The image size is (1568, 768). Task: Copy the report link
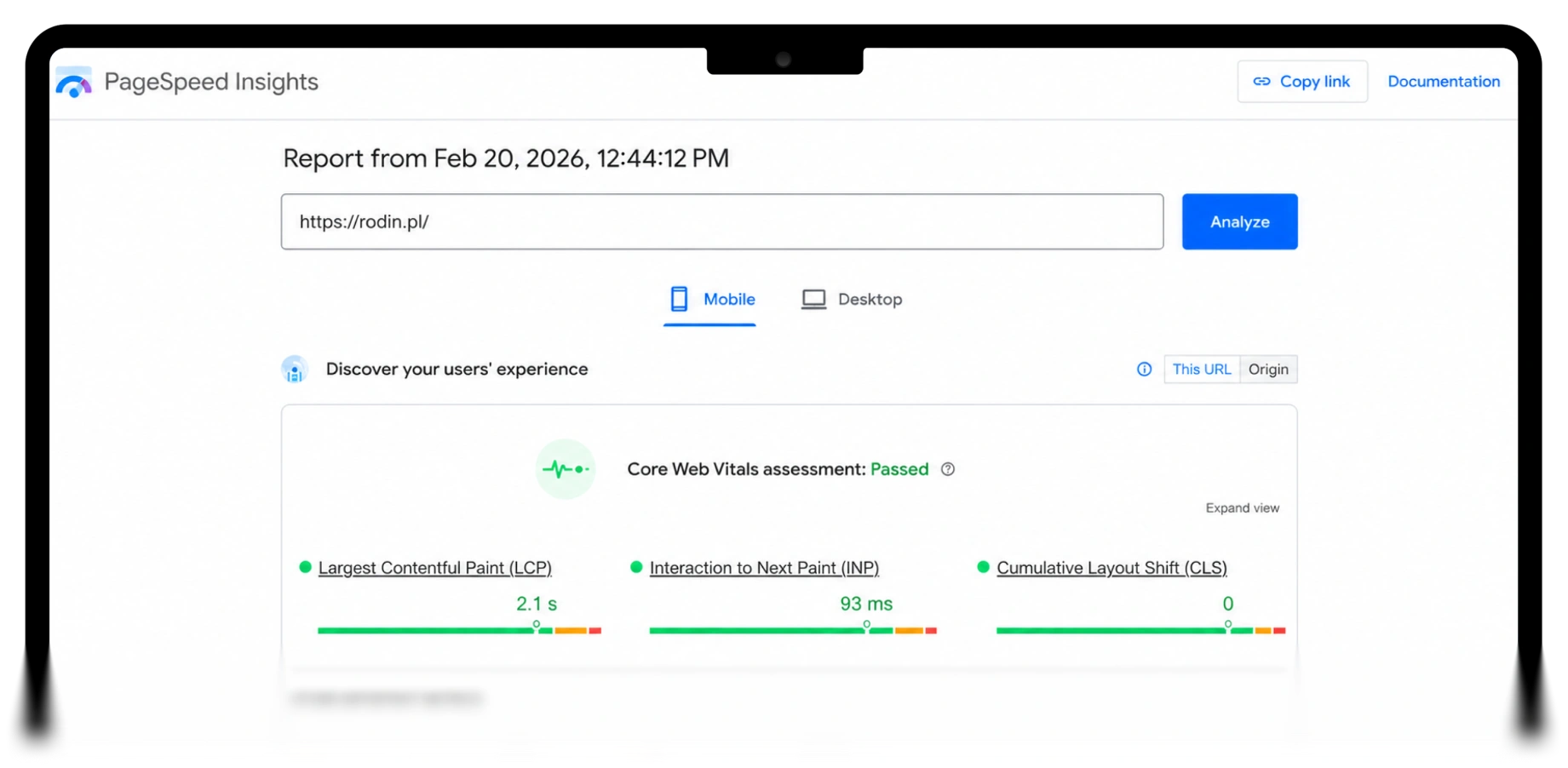point(1302,82)
